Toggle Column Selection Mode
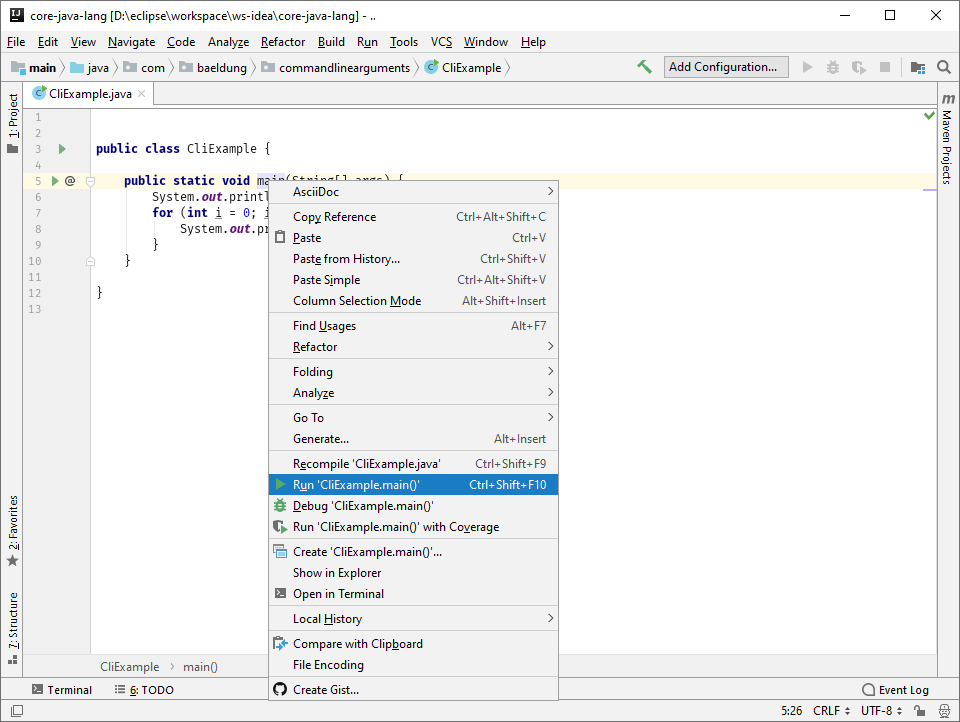Viewport: 960px width, 722px height. click(x=414, y=301)
